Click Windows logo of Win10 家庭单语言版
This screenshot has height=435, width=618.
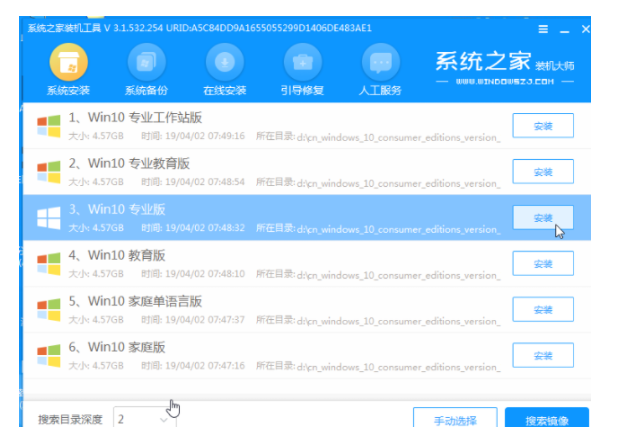click(49, 310)
